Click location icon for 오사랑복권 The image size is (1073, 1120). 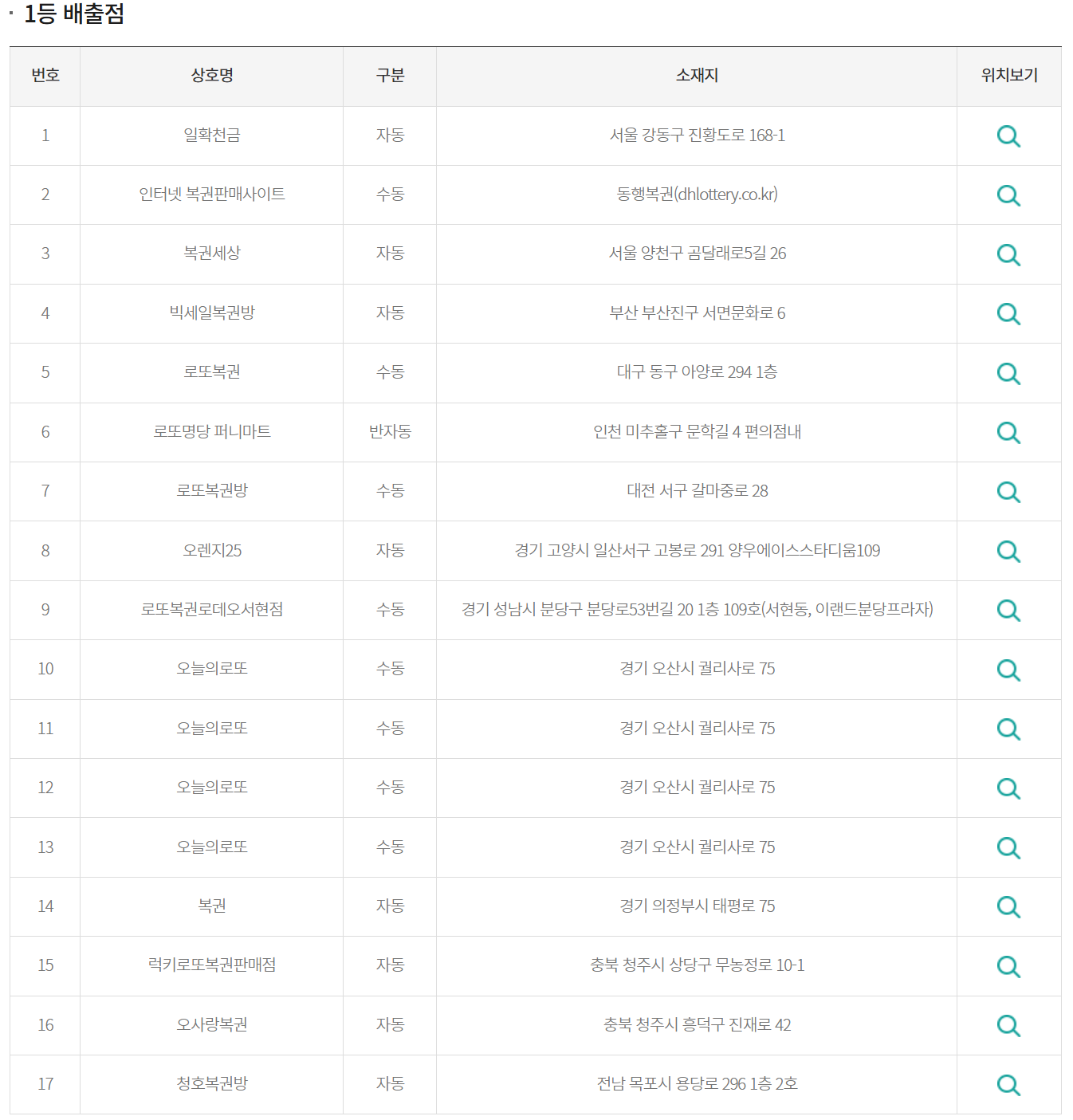[x=1008, y=1025]
